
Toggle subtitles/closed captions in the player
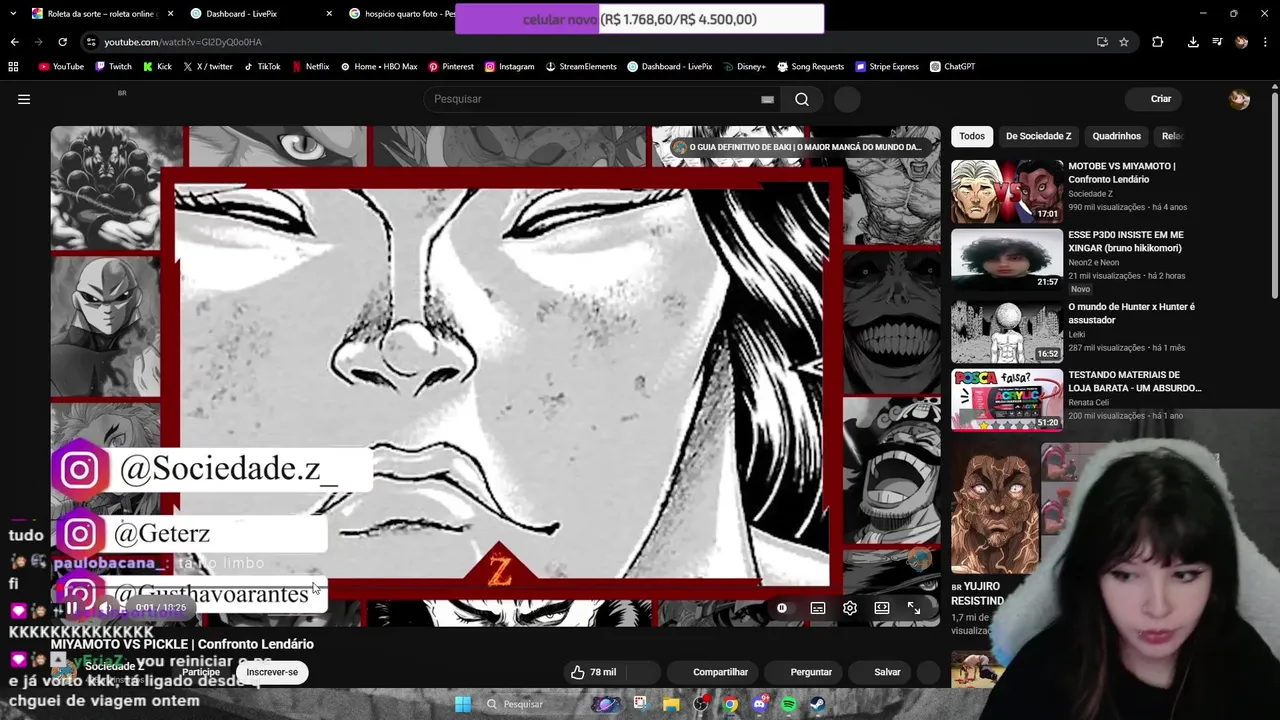point(818,608)
